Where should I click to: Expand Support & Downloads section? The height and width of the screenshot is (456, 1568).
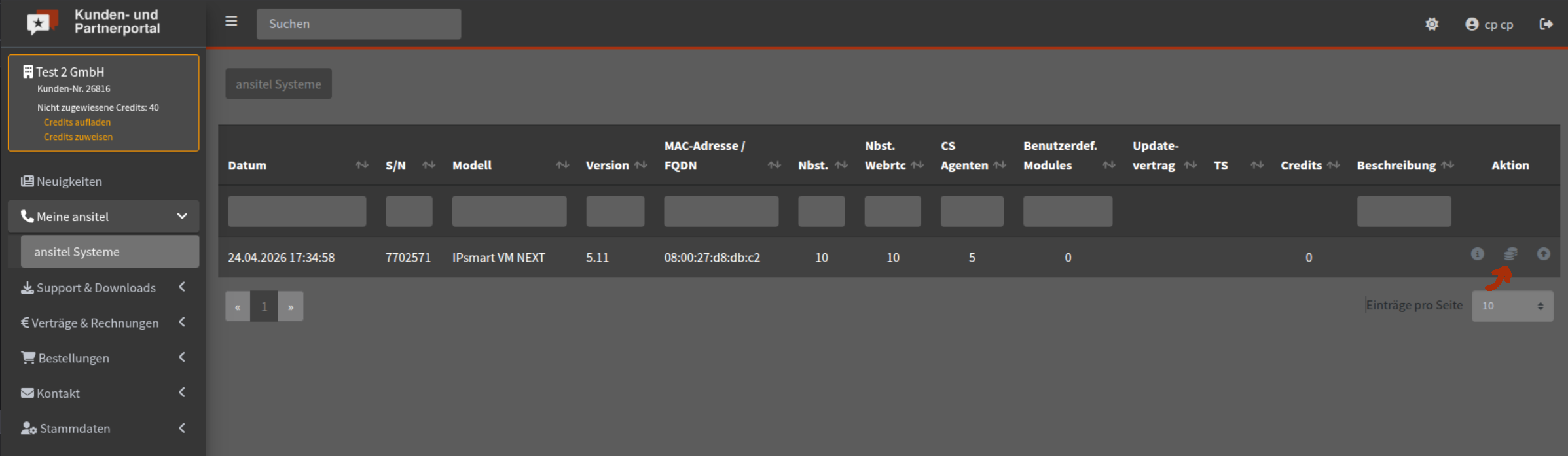click(x=103, y=287)
